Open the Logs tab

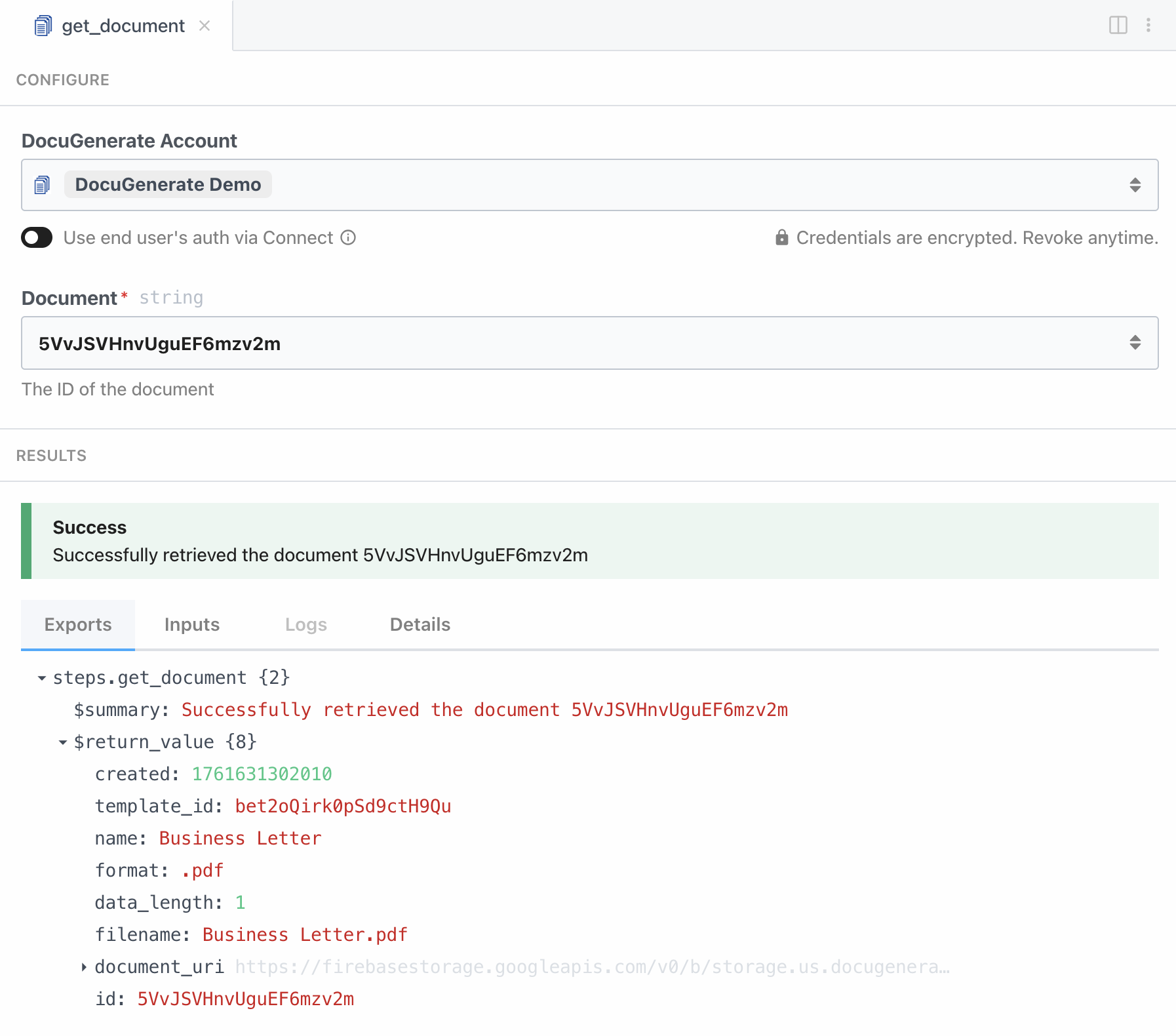click(x=305, y=624)
